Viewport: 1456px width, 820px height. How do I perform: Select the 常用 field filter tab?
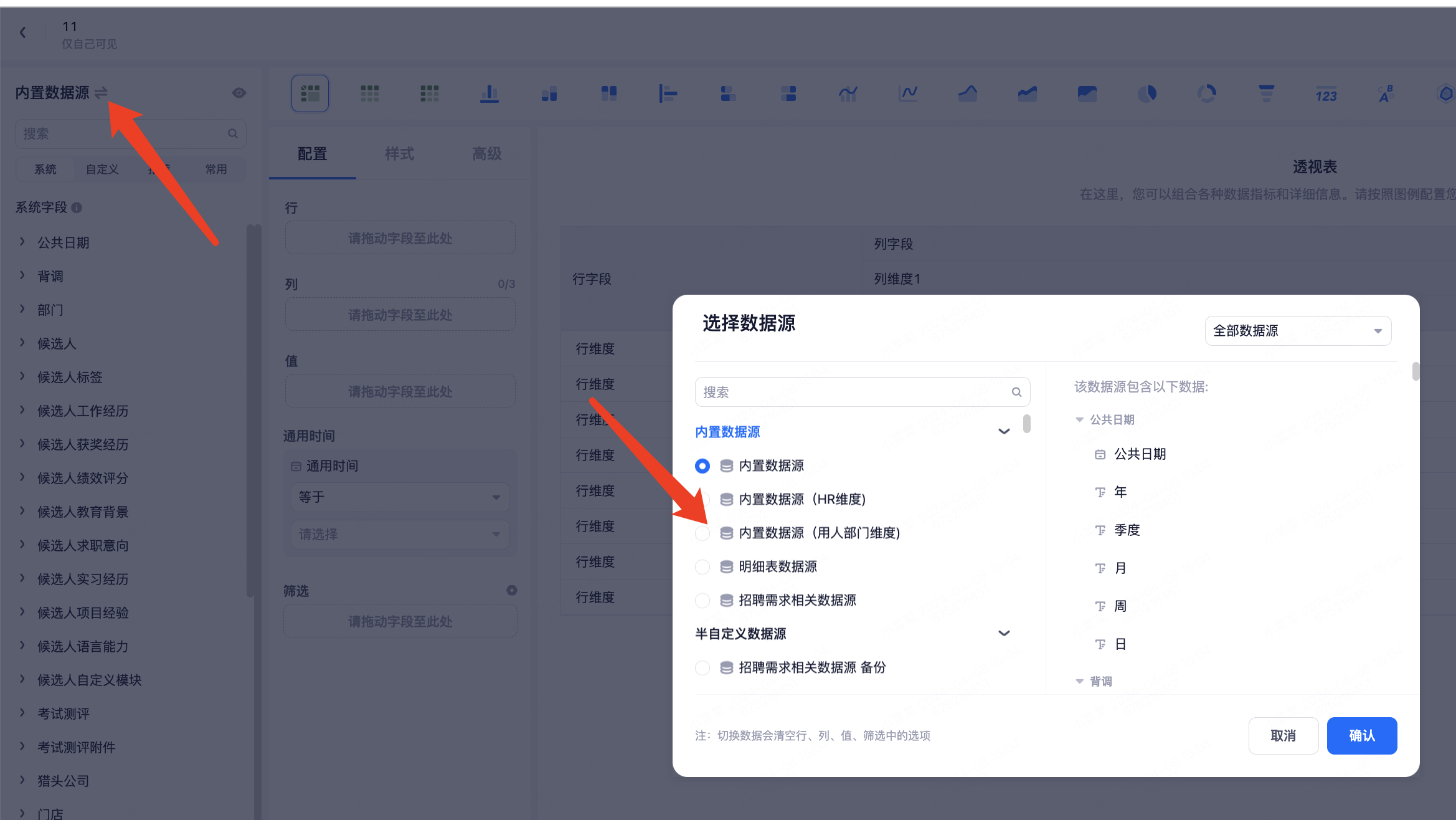point(216,169)
